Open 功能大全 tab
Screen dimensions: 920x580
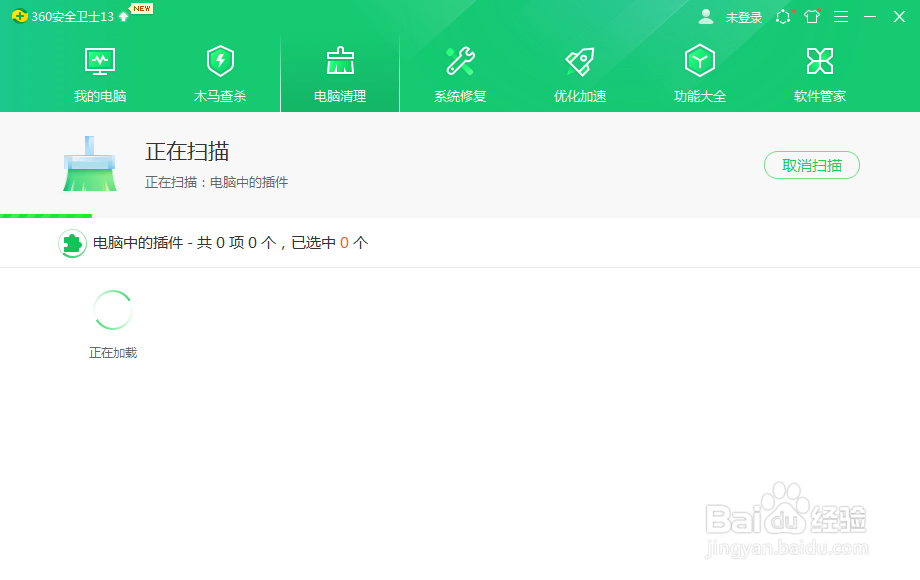point(700,74)
